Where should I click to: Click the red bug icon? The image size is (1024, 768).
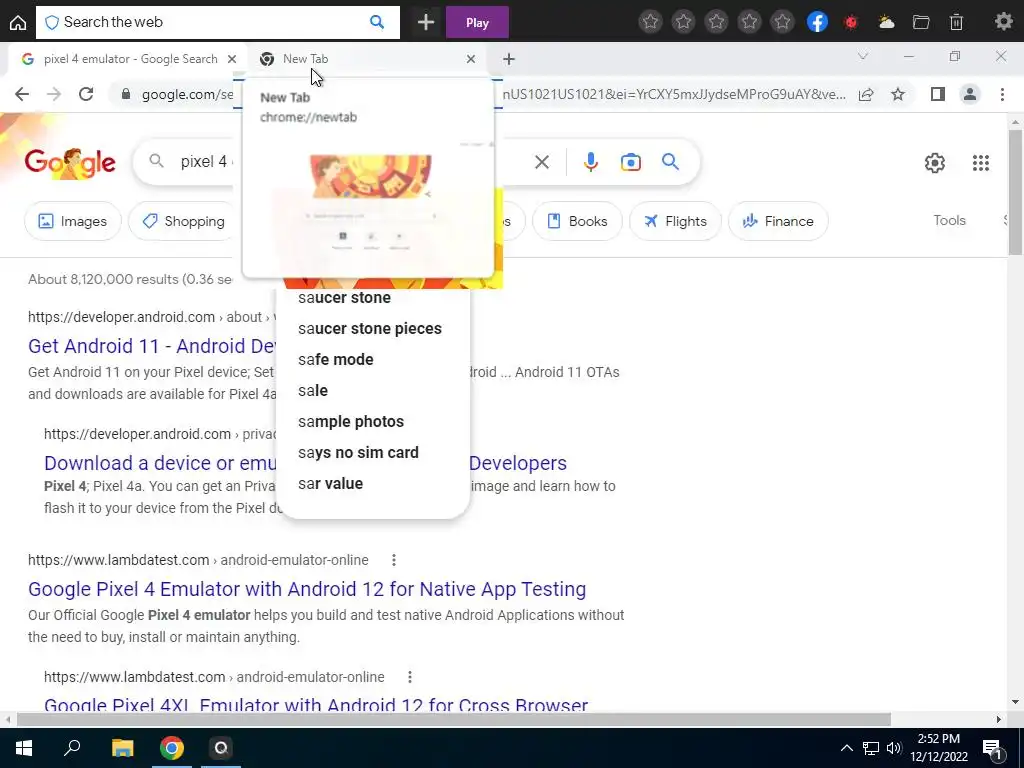coord(851,22)
